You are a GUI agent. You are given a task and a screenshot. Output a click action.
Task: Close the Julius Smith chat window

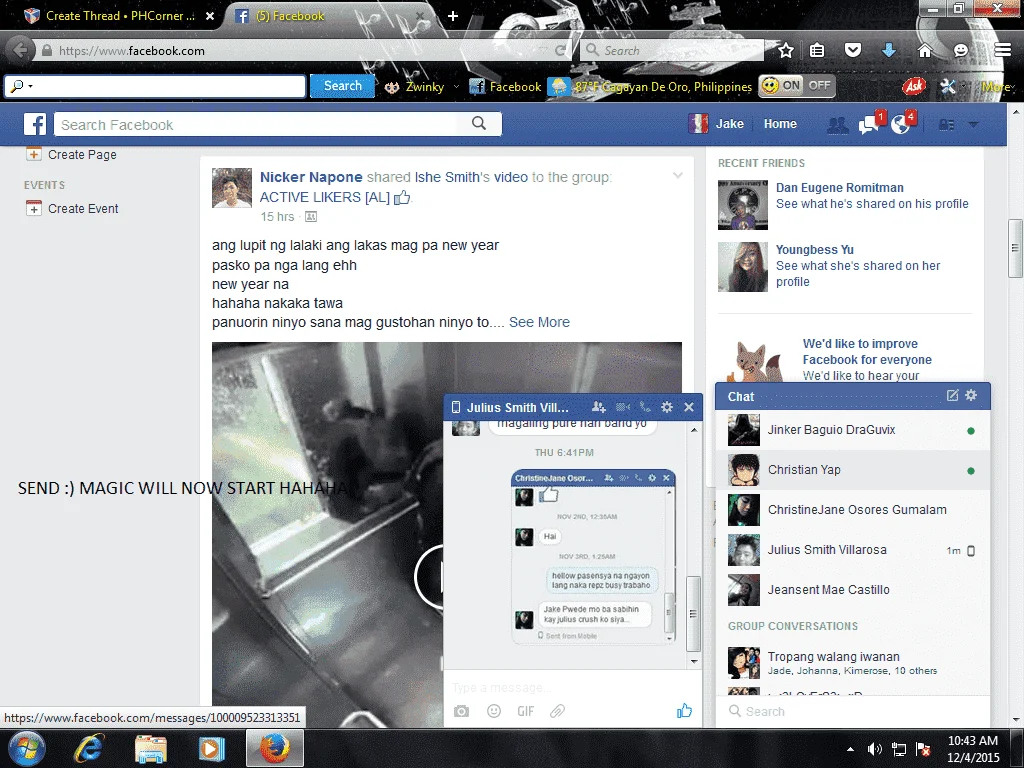689,407
